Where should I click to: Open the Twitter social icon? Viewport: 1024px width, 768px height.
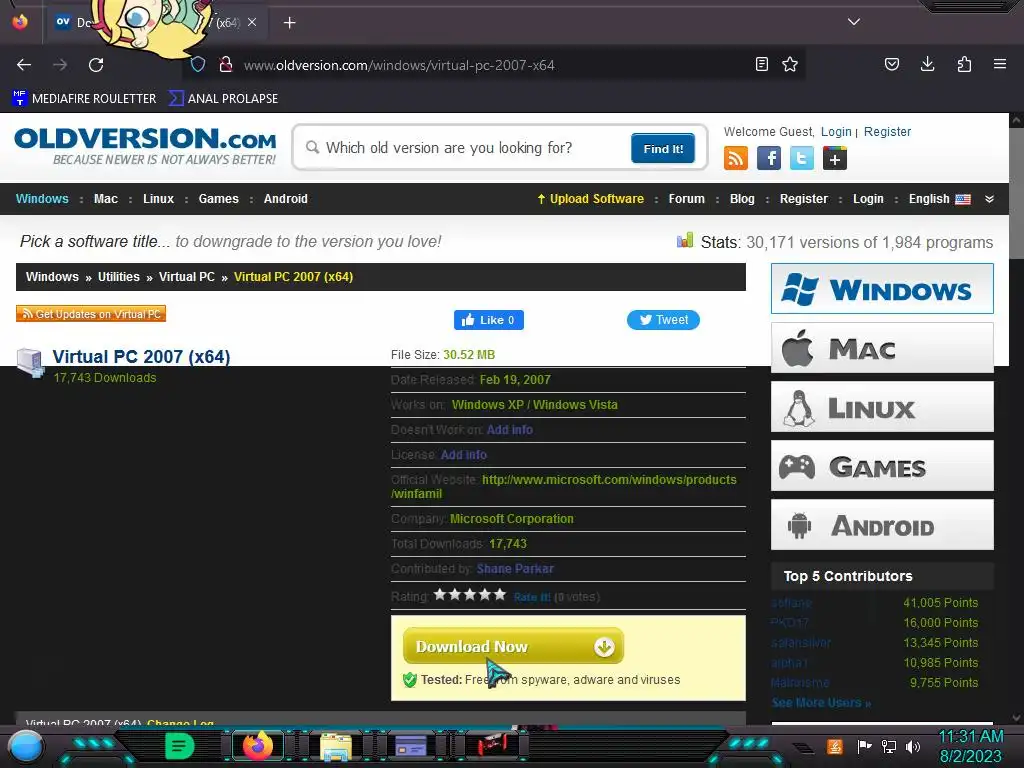pos(802,158)
